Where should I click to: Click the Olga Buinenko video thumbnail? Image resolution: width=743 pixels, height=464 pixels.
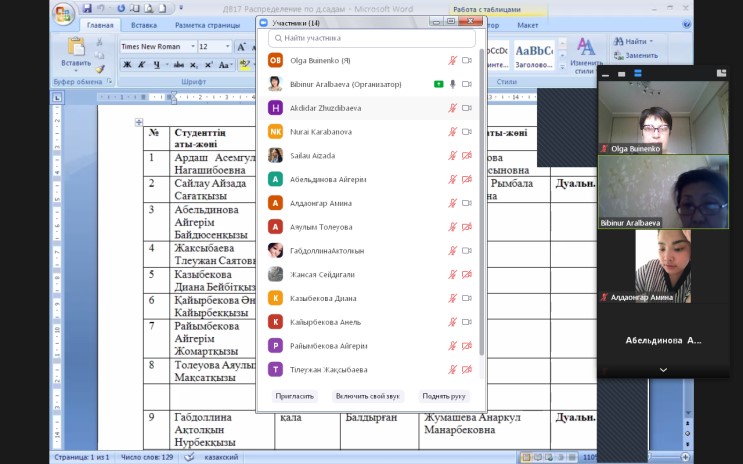(x=663, y=117)
